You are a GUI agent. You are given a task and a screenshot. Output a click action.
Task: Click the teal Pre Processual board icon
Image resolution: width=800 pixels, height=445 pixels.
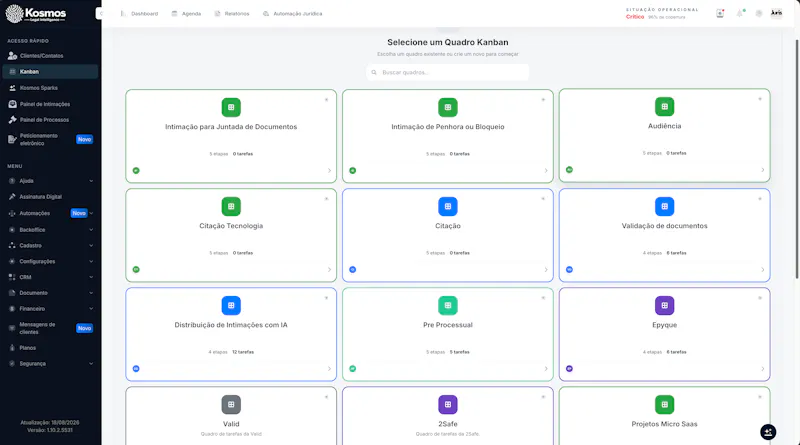[x=447, y=305]
